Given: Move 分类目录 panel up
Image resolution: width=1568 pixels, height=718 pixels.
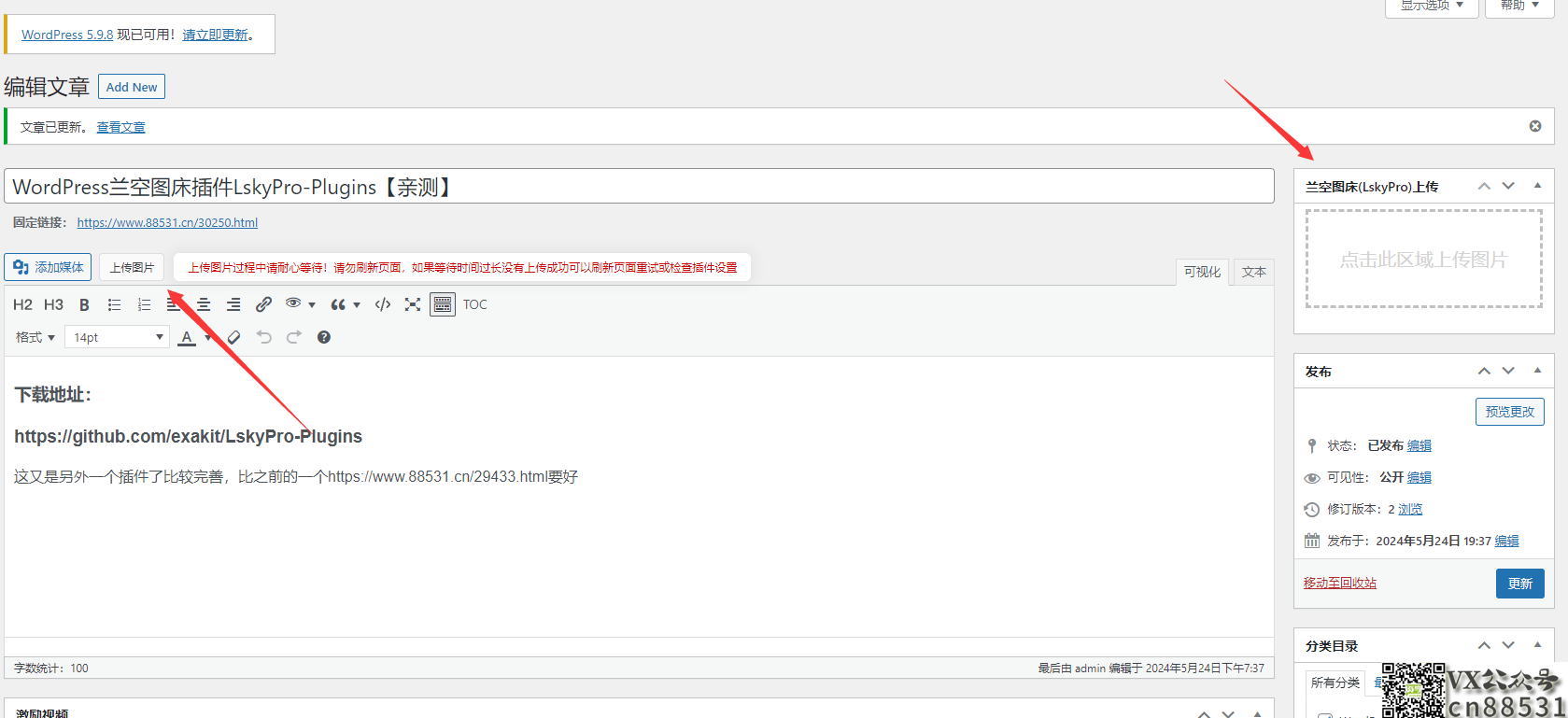Looking at the screenshot, I should point(1484,645).
